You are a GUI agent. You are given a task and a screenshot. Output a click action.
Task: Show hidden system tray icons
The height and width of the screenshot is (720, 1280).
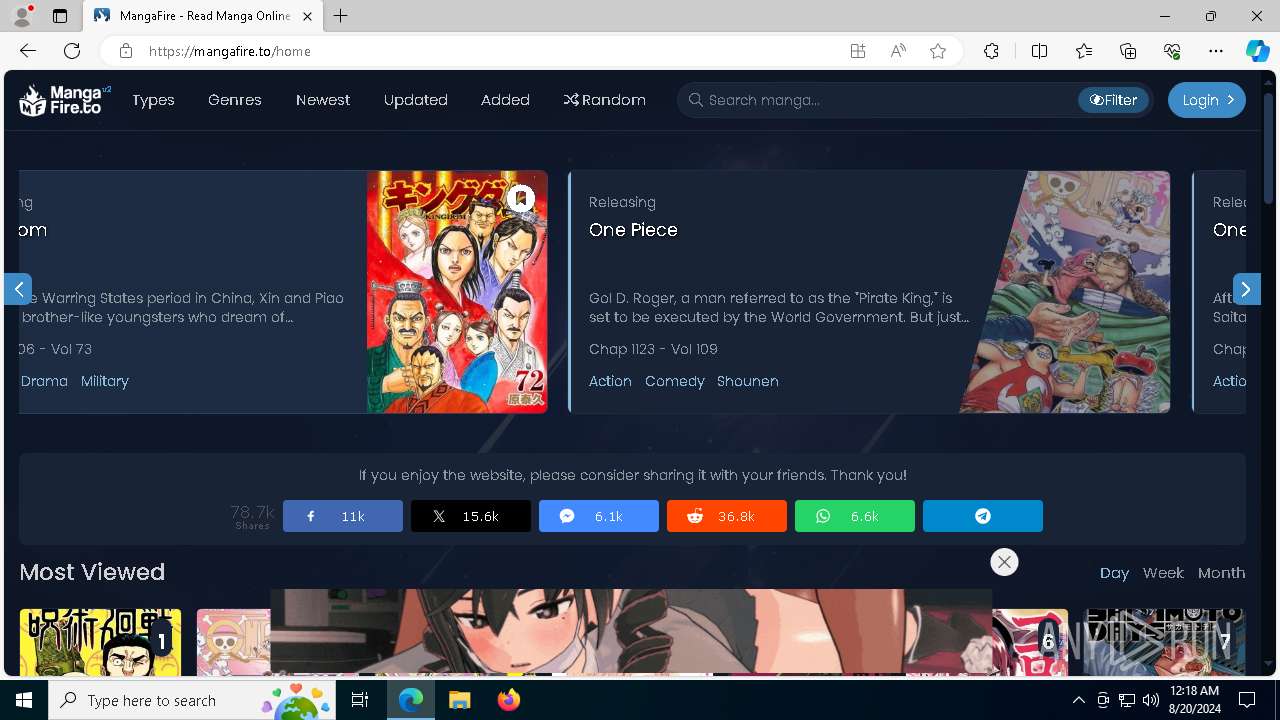click(x=1078, y=700)
